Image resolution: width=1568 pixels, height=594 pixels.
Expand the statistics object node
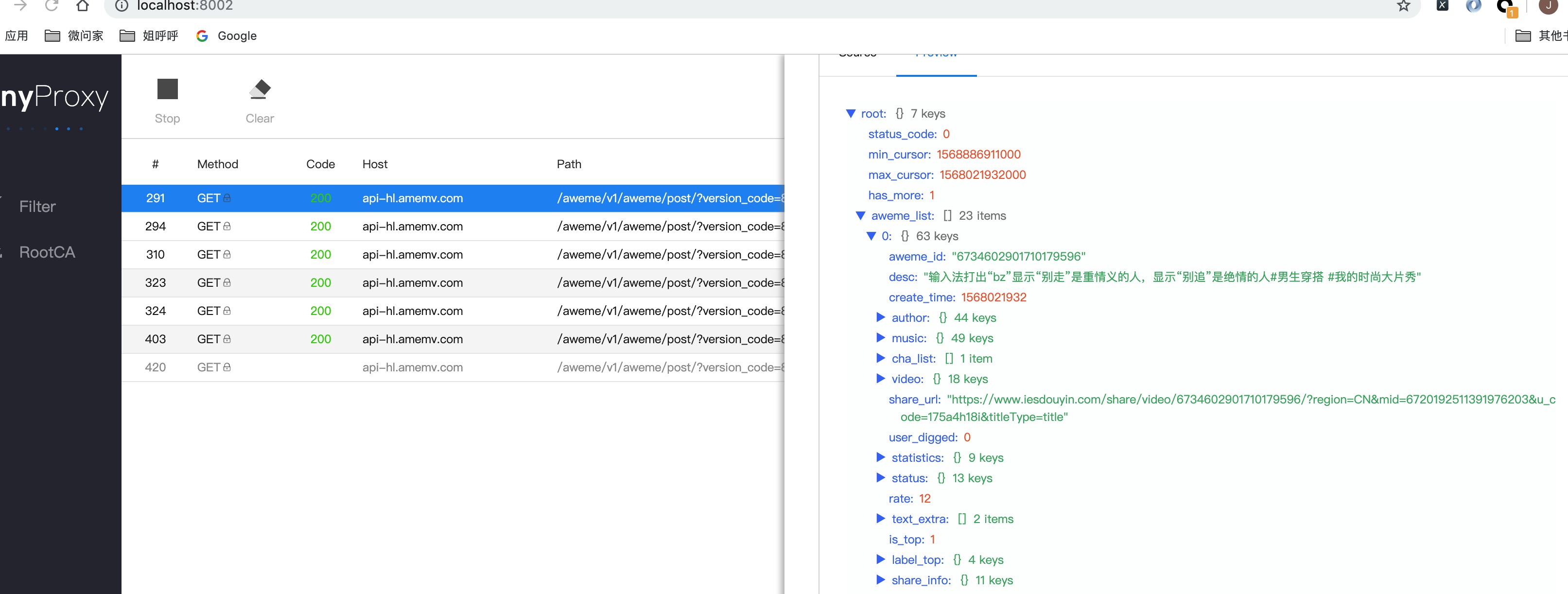(x=880, y=458)
